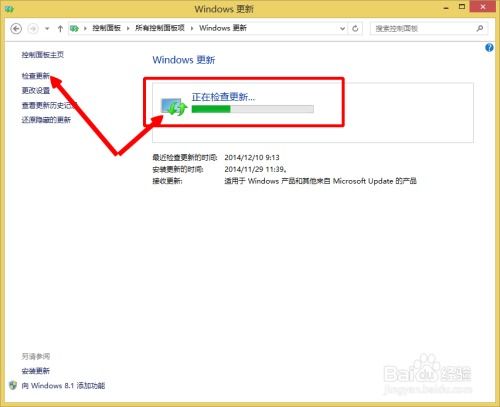Open 还原隐藏的更新 link
The image size is (500, 407).
(x=46, y=120)
